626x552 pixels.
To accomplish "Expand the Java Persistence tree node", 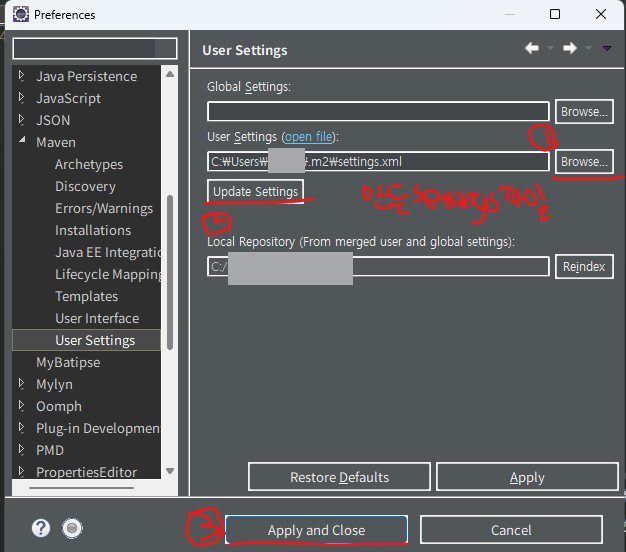I will point(22,75).
